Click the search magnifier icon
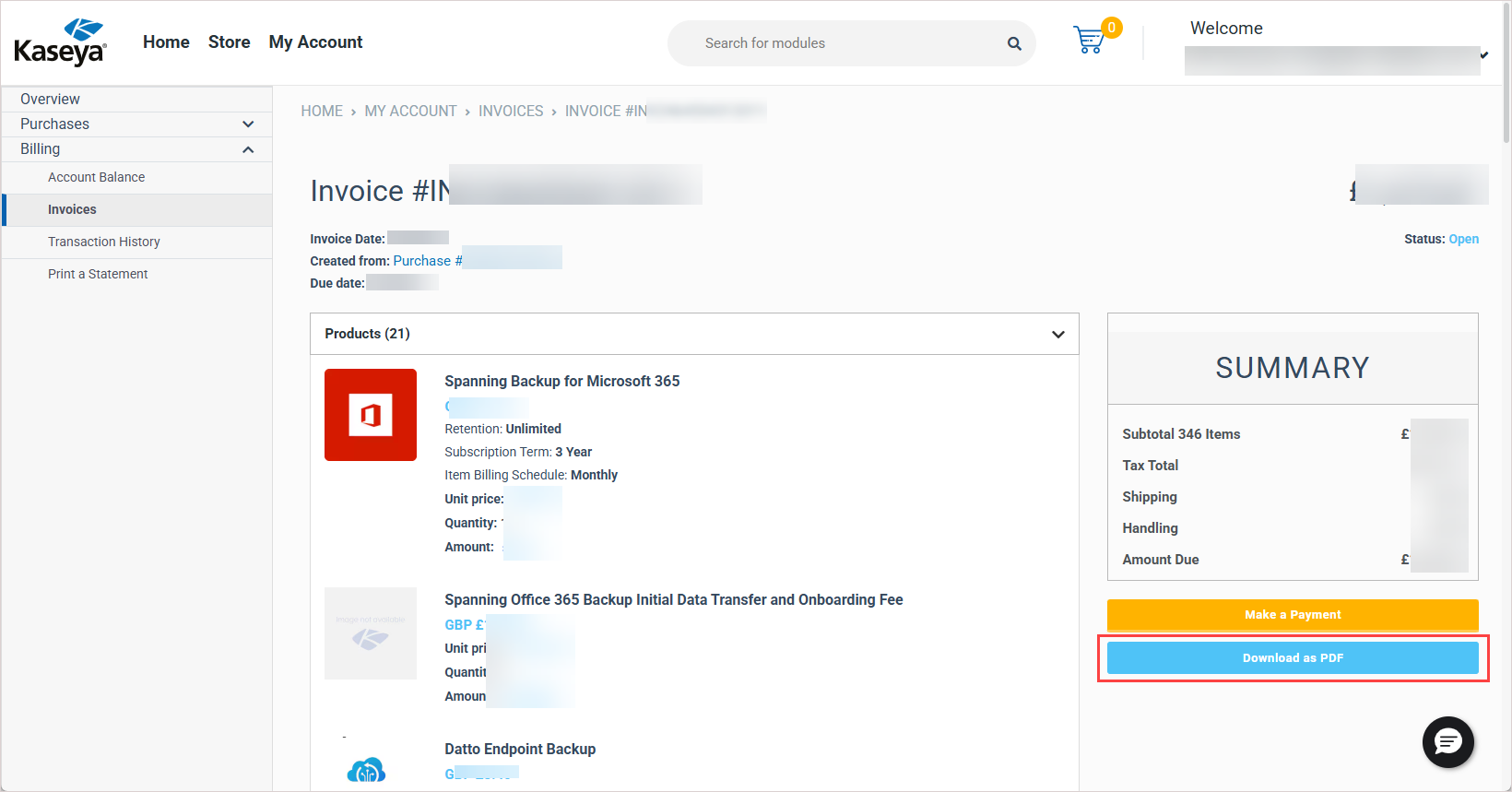 coord(1014,43)
